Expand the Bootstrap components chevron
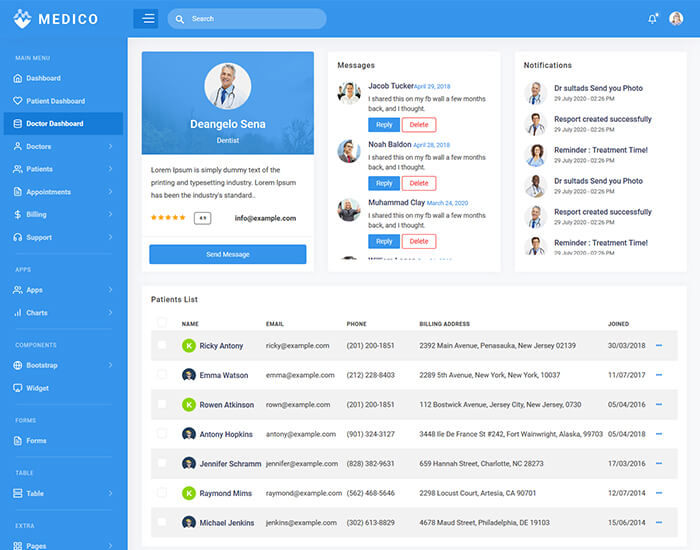The image size is (700, 550). click(110, 365)
